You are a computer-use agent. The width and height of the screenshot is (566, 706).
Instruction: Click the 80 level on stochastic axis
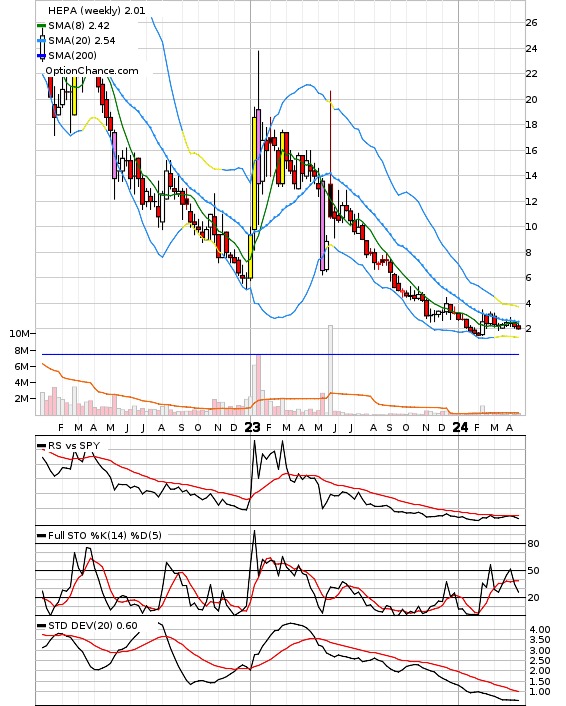533,543
